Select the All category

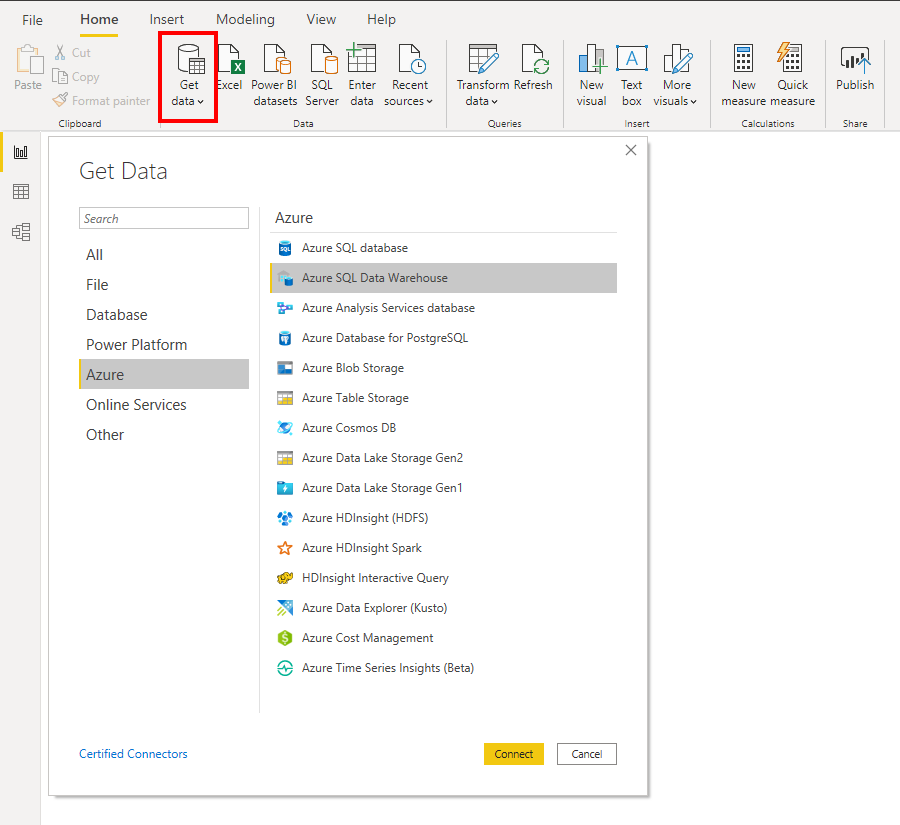(164, 255)
